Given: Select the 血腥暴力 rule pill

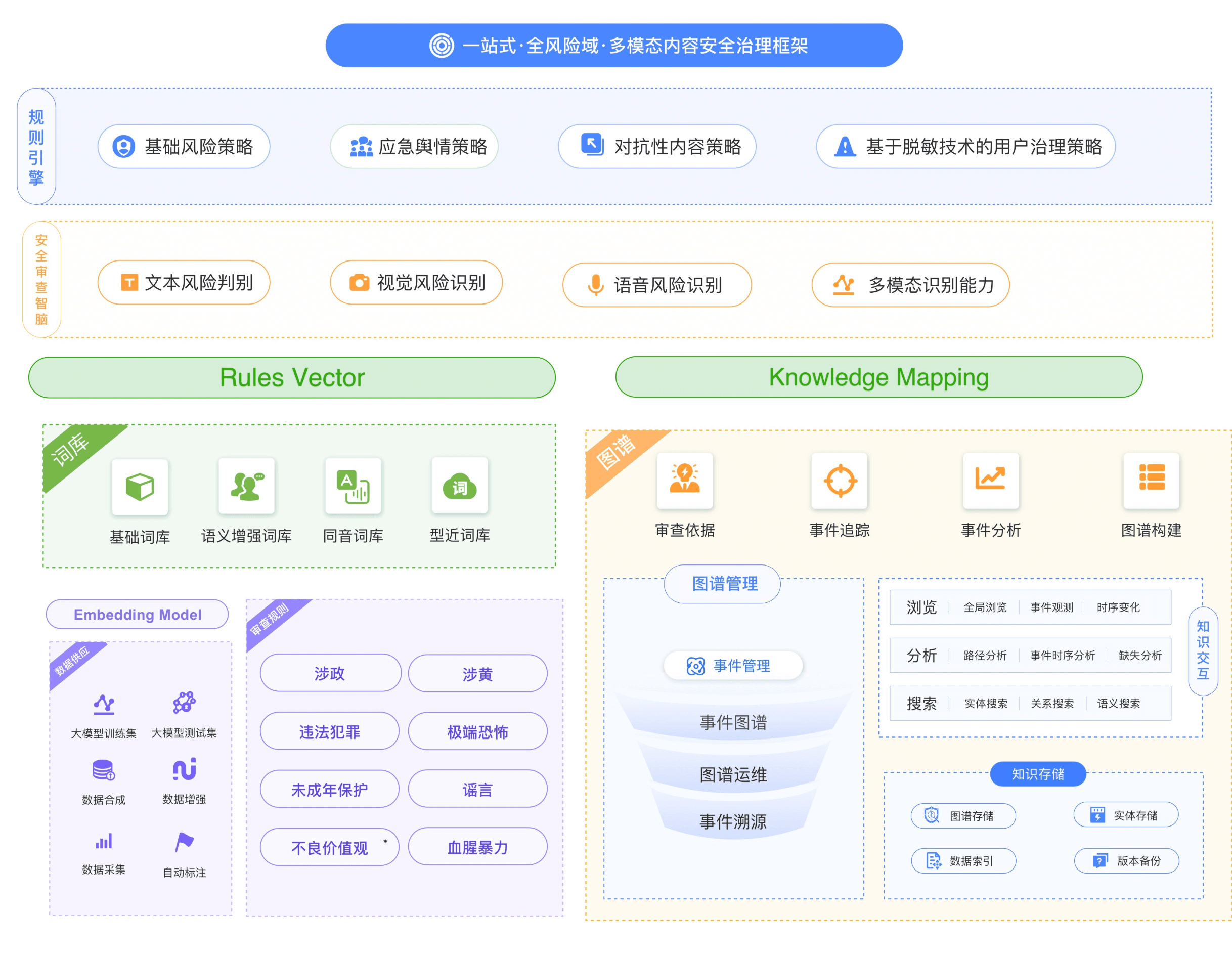Looking at the screenshot, I should point(477,847).
